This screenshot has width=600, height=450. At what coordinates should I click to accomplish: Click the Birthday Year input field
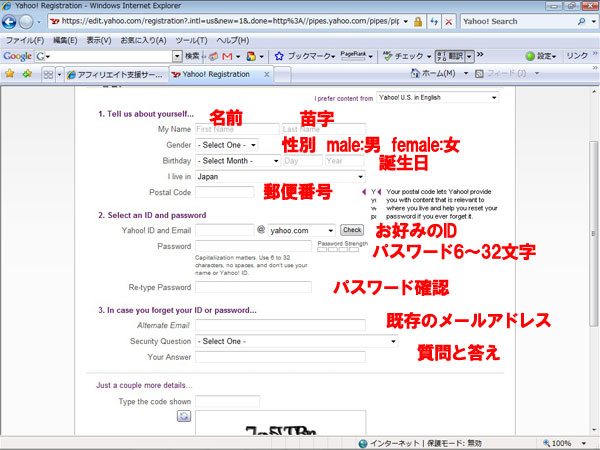344,161
